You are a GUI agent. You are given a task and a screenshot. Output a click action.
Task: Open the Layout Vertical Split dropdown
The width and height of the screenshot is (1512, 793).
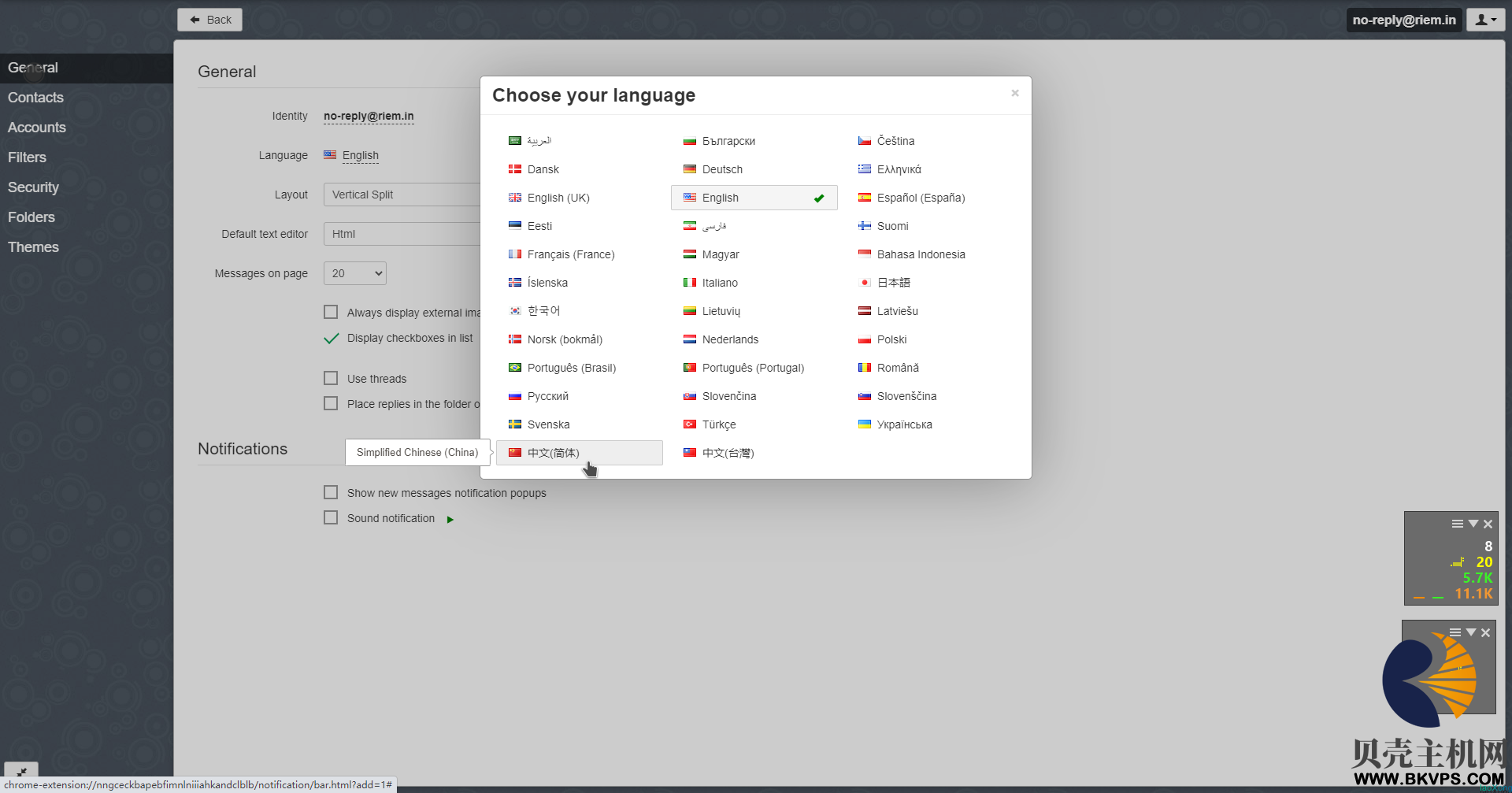pyautogui.click(x=402, y=195)
